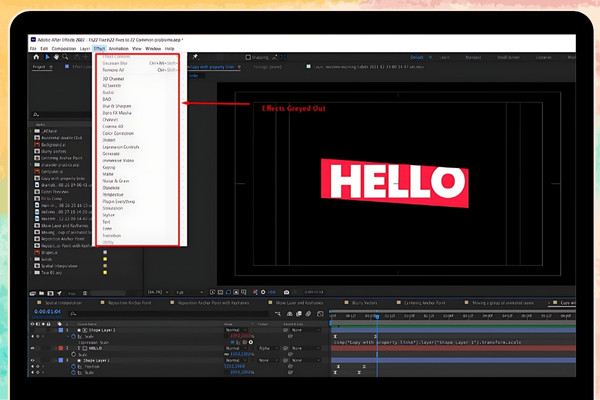Click Position stopwatch under Shape Layer 1

click(x=73, y=366)
